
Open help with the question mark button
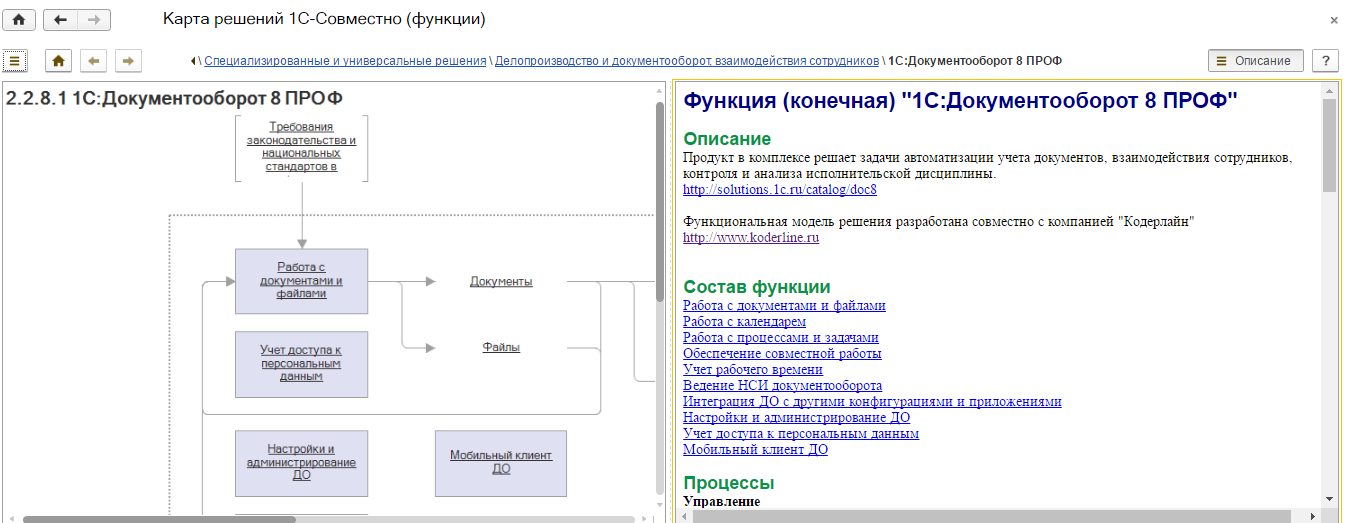pyautogui.click(x=1325, y=61)
